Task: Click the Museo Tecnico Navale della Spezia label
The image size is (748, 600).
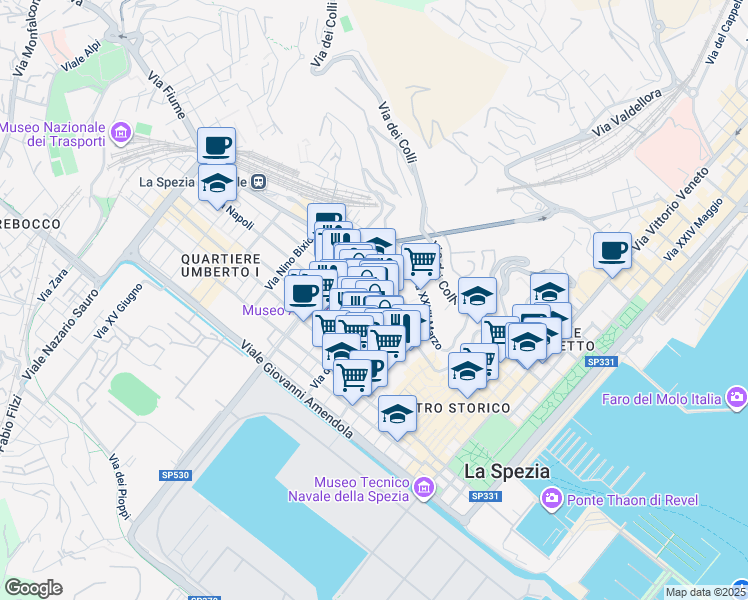Action: [349, 489]
